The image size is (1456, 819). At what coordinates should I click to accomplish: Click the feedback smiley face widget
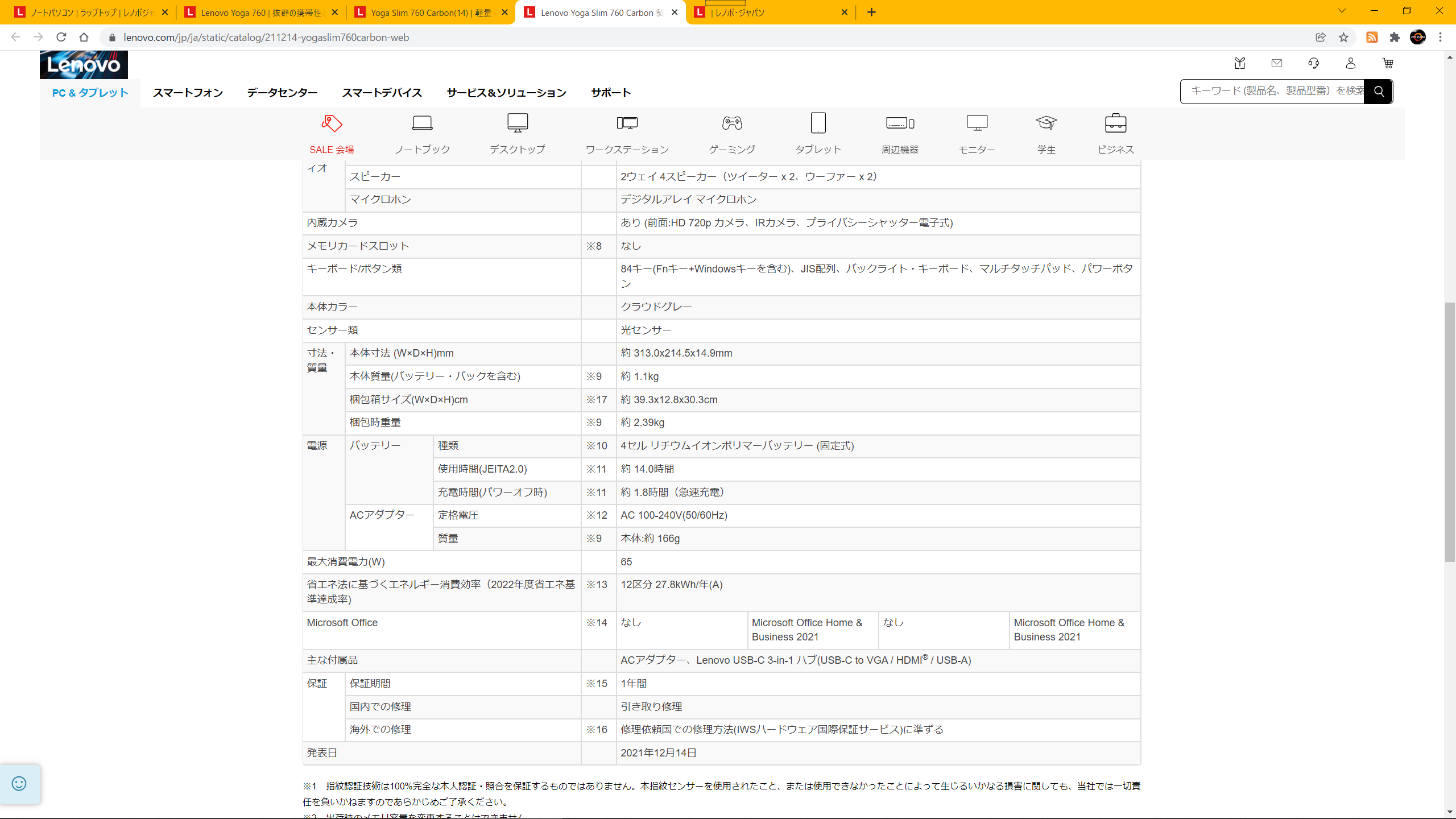[x=19, y=784]
